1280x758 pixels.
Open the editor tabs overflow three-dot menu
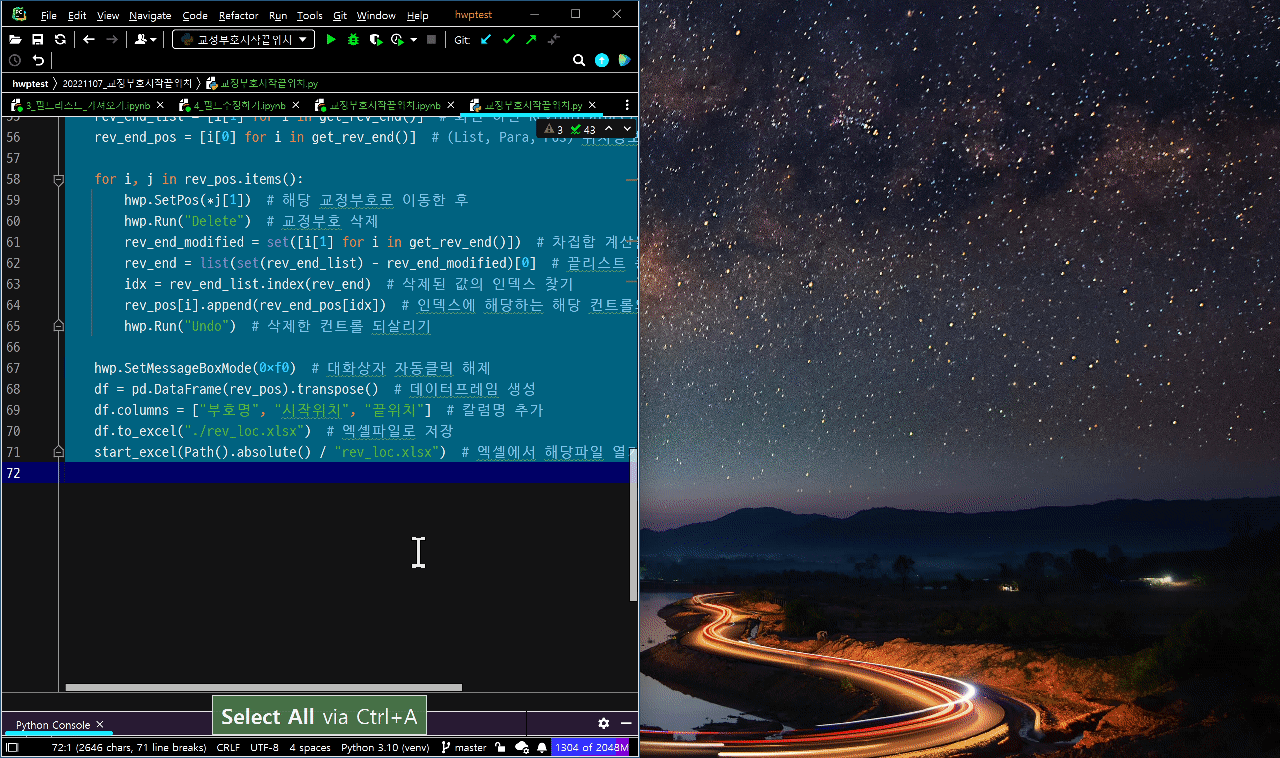(x=627, y=105)
